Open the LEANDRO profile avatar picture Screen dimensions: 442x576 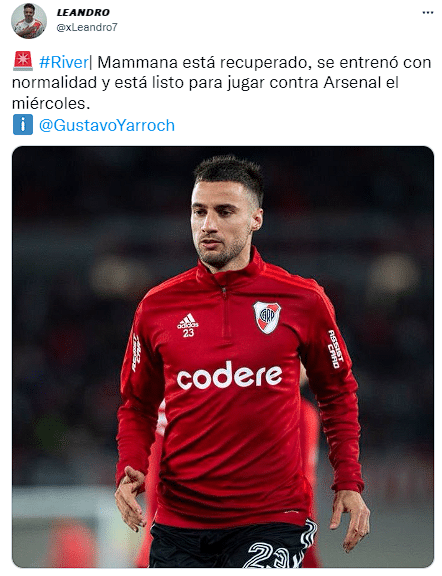29,21
